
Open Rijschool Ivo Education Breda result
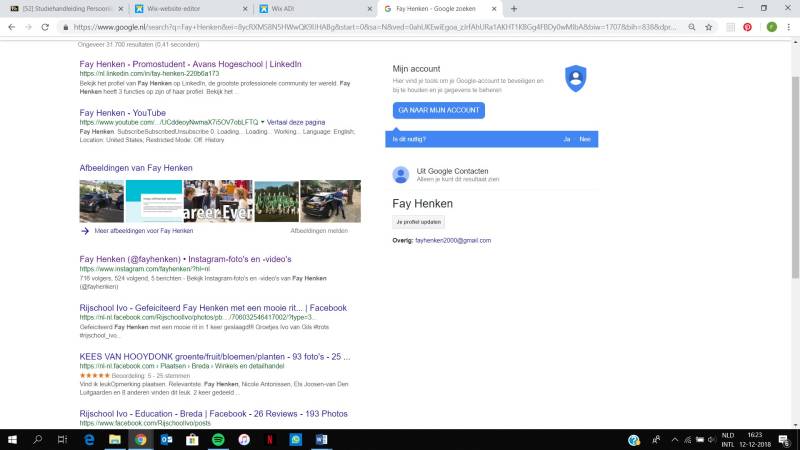click(x=213, y=414)
